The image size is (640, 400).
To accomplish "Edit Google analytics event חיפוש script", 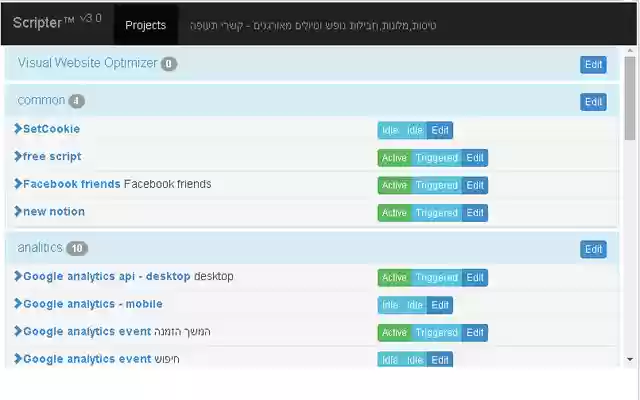I will click(x=440, y=360).
